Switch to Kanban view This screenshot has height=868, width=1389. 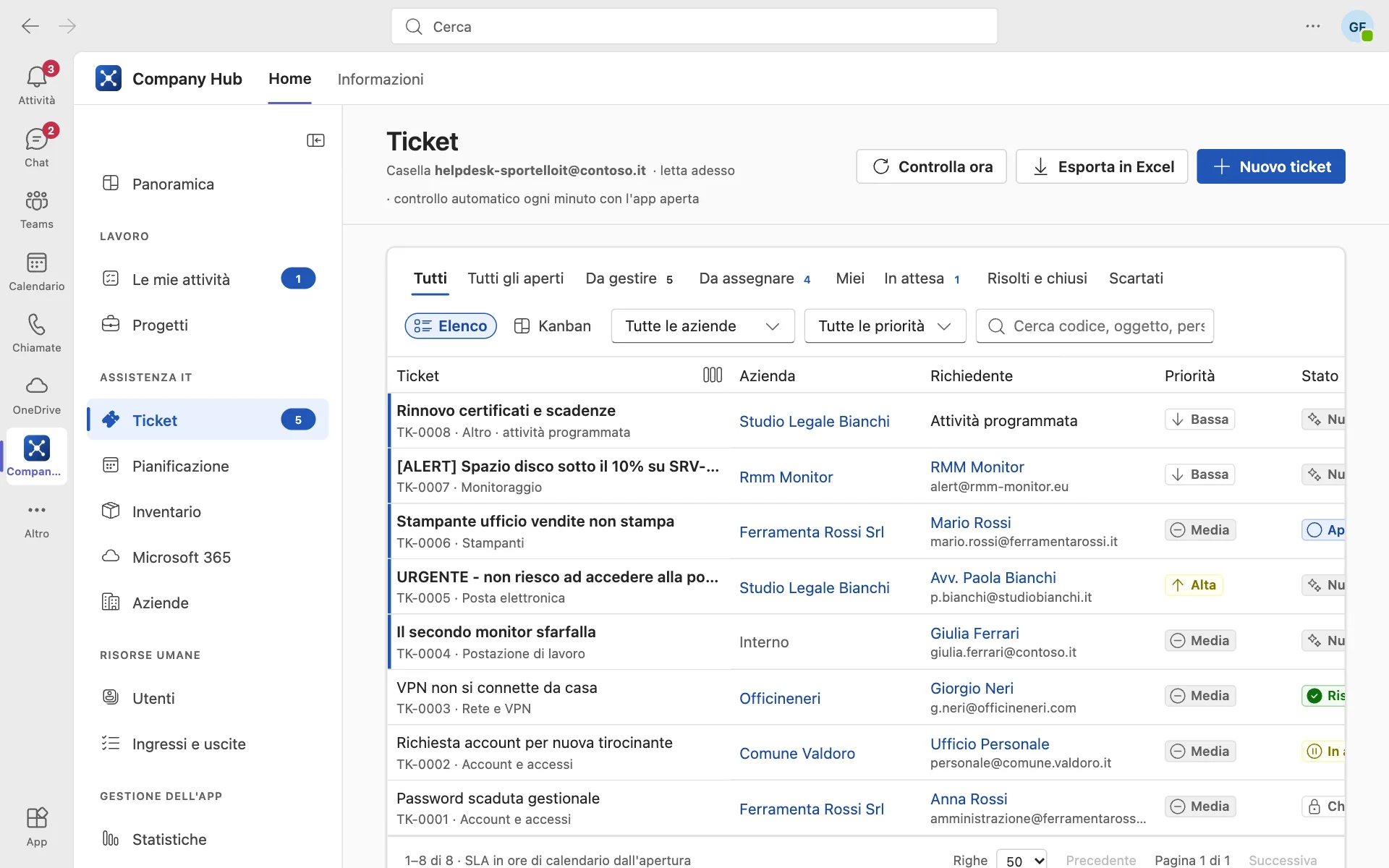(x=553, y=325)
